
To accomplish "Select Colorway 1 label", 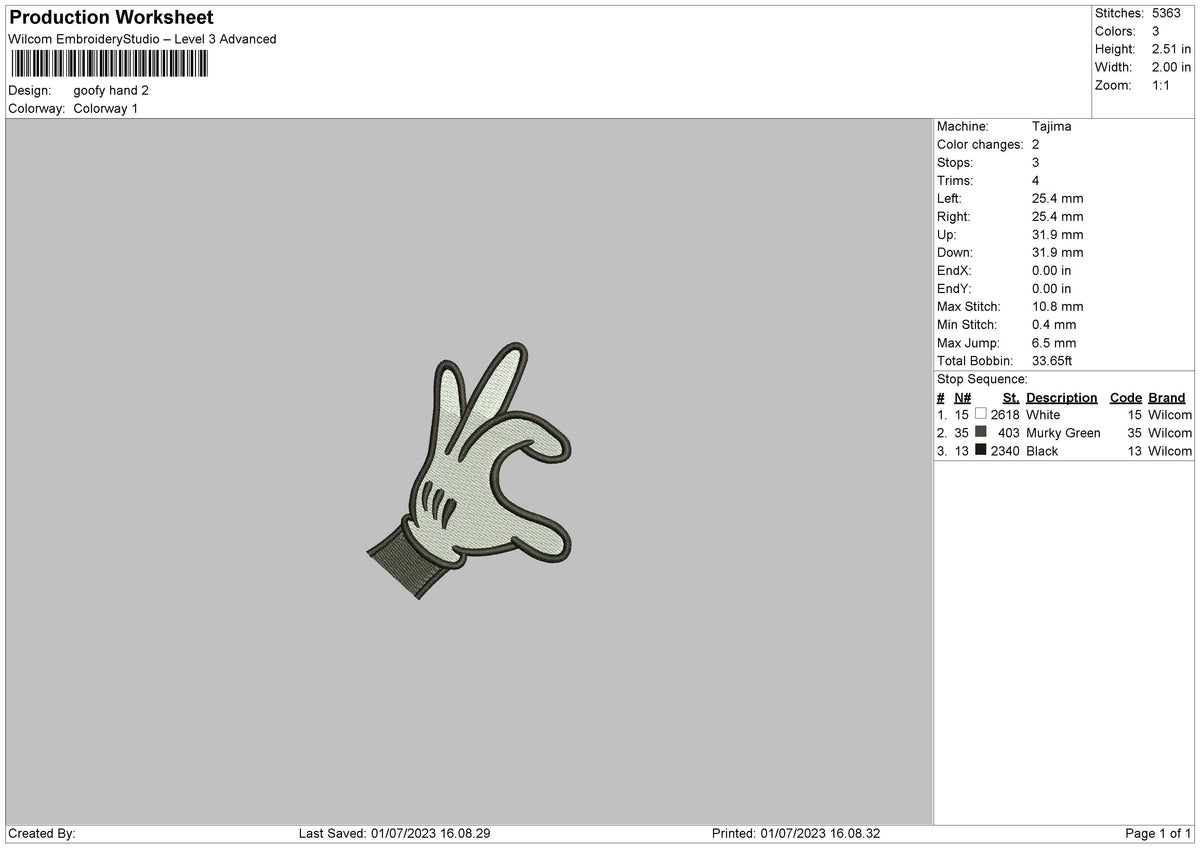I will pos(105,109).
